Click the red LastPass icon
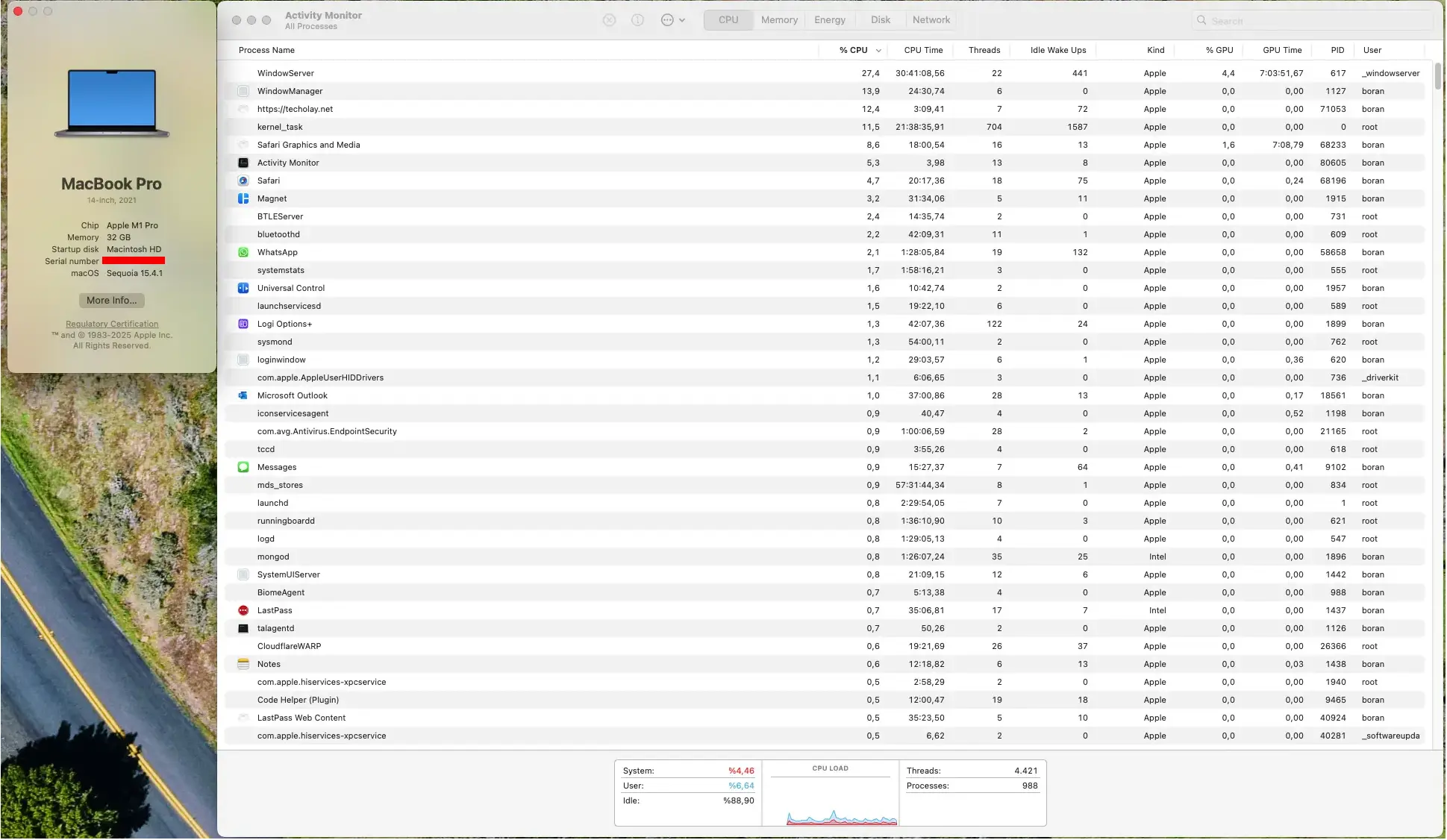Viewport: 1447px width, 840px height. coord(243,610)
